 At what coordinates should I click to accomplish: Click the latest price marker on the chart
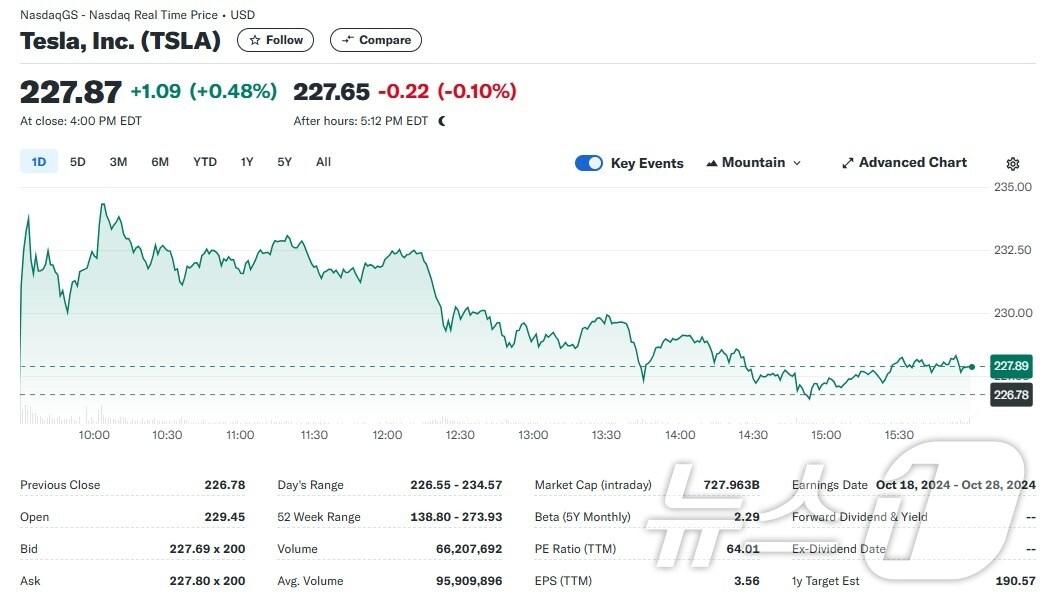pos(970,366)
